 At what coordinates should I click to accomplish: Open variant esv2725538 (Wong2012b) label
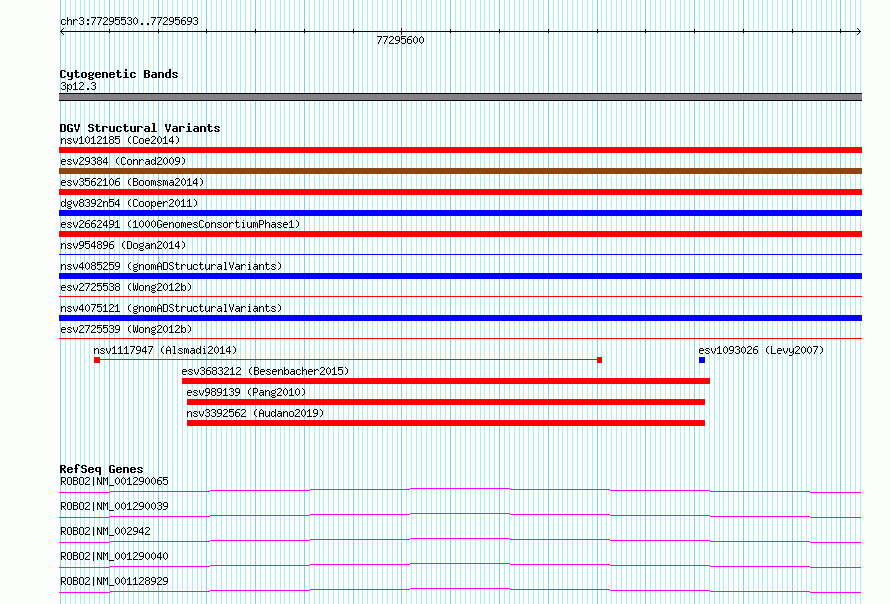click(126, 287)
